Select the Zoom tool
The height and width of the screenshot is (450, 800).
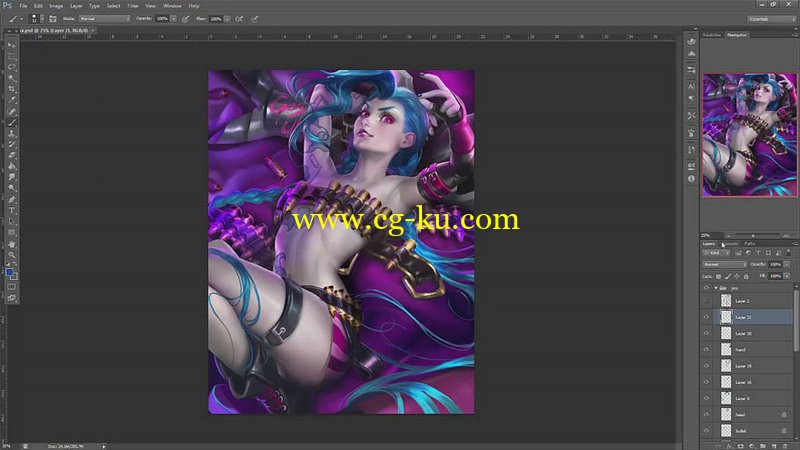click(x=11, y=255)
